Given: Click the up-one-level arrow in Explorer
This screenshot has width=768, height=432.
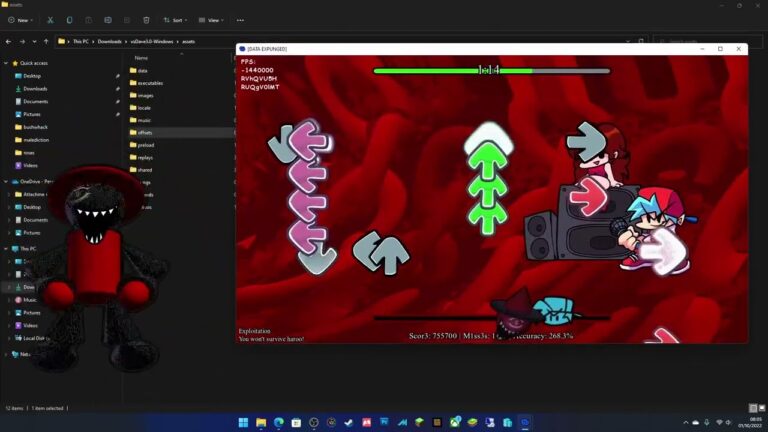Looking at the screenshot, I should tap(46, 42).
